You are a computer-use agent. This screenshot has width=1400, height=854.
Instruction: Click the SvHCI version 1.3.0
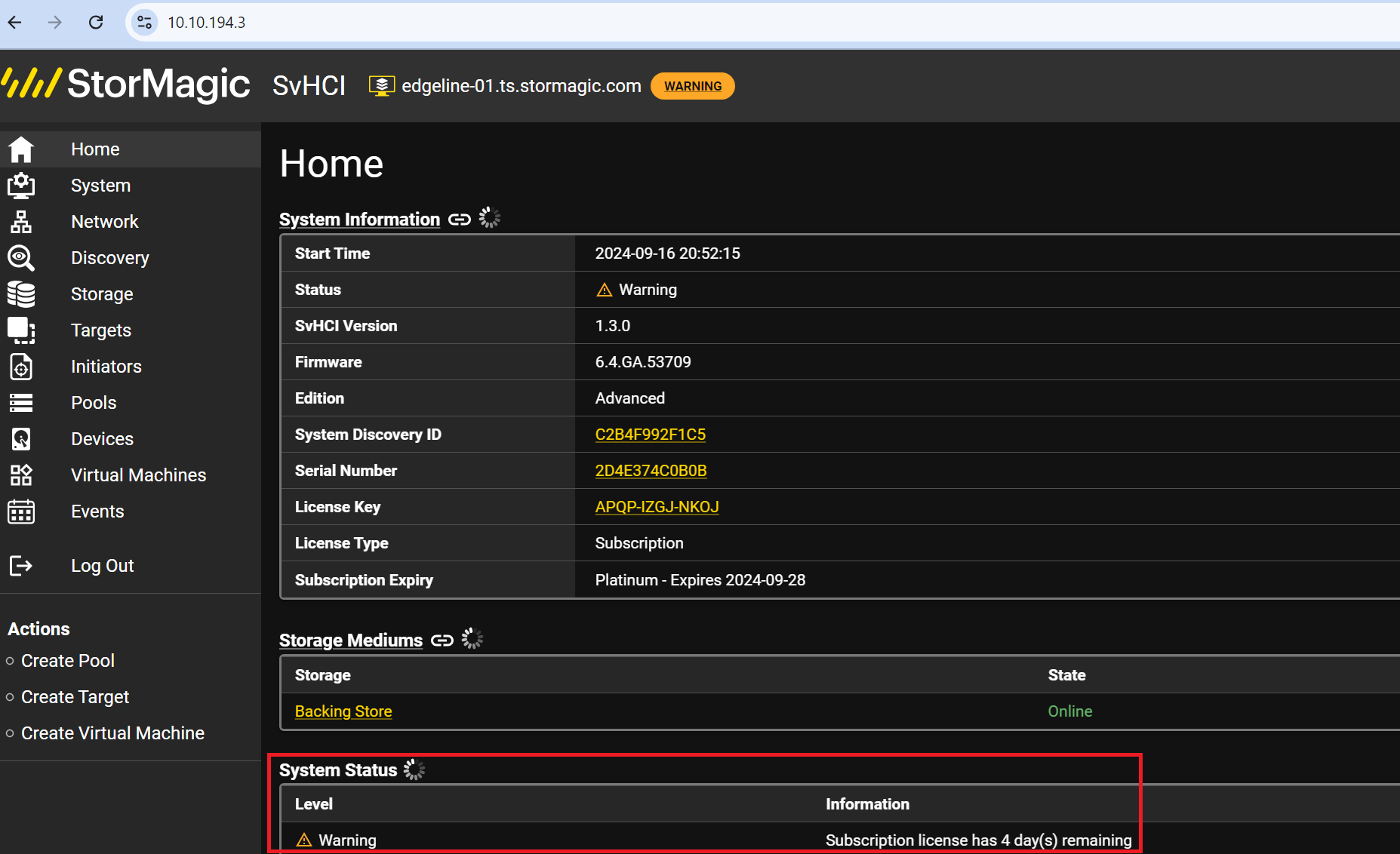tap(613, 326)
